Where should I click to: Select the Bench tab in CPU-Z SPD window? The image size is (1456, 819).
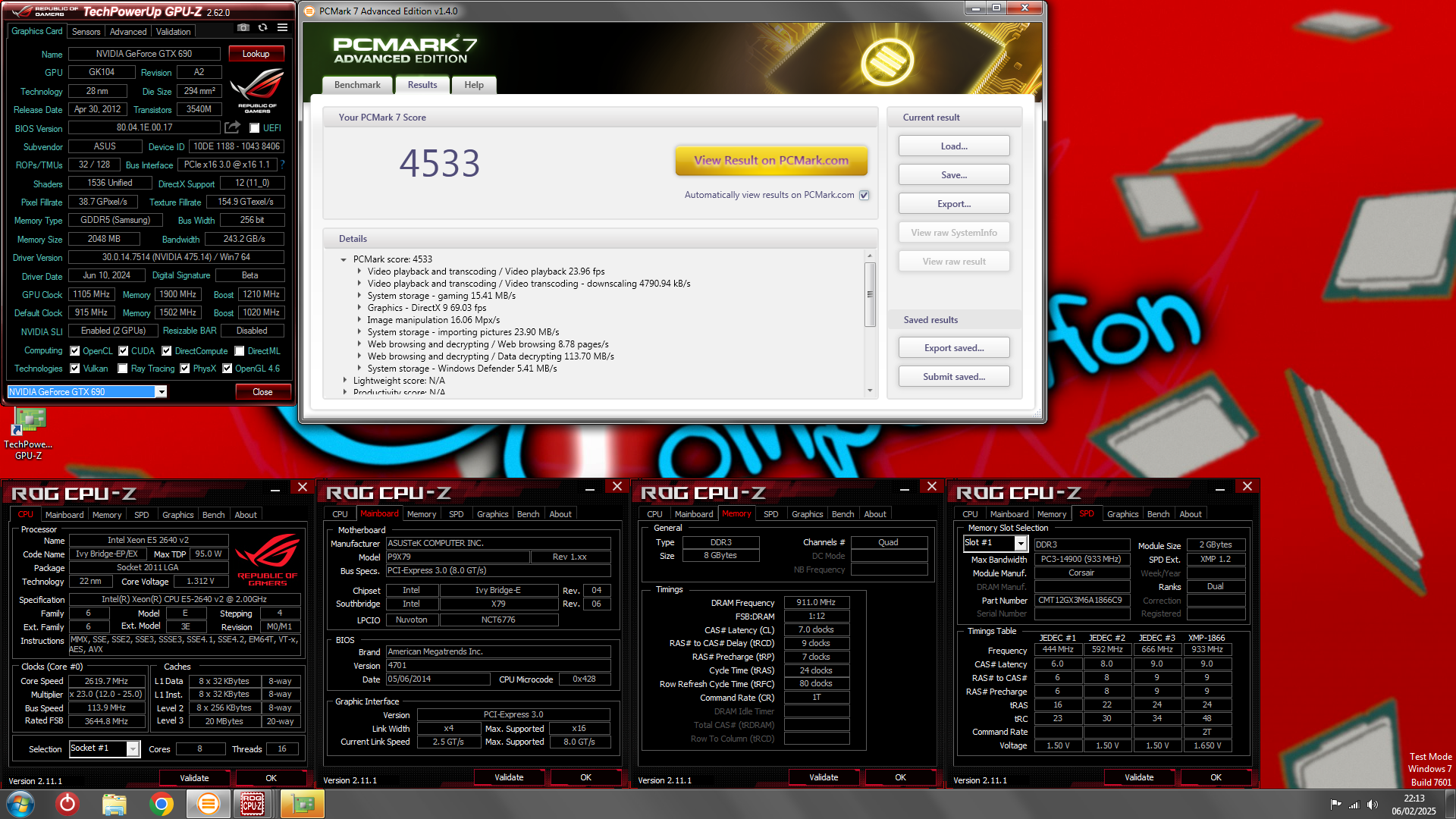pos(1158,514)
